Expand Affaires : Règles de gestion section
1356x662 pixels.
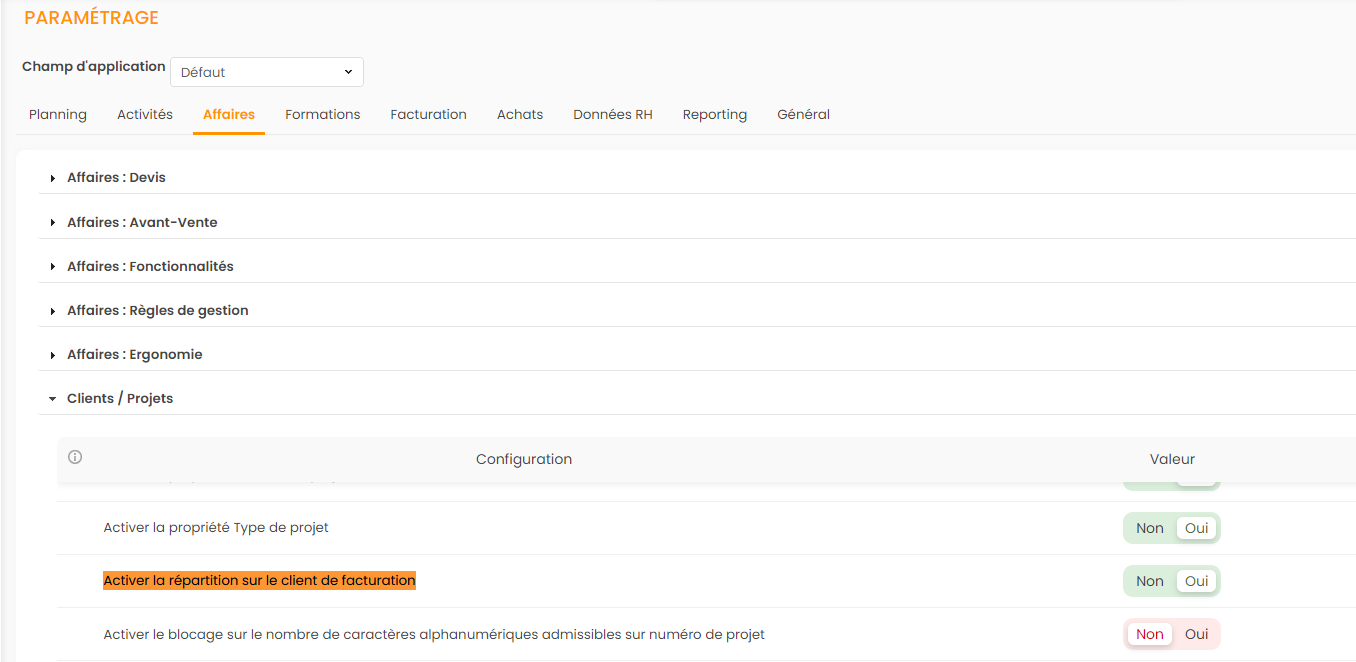click(x=157, y=311)
